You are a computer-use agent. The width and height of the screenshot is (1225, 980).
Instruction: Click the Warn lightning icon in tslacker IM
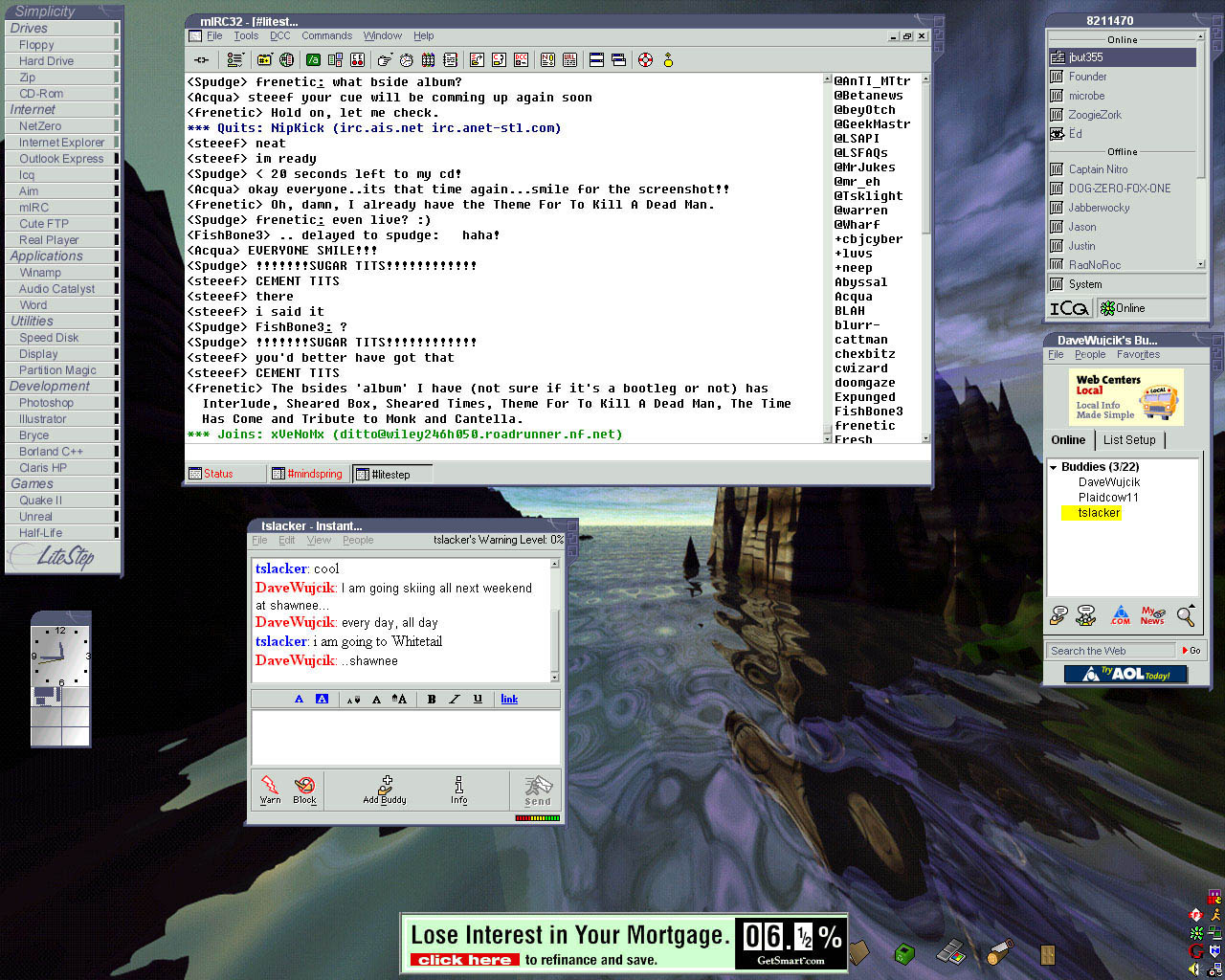[271, 791]
